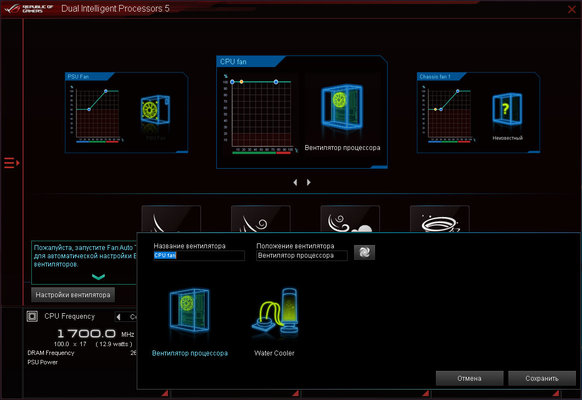Image resolution: width=582 pixels, height=400 pixels.
Task: Select the Water Cooler icon
Action: [x=275, y=313]
